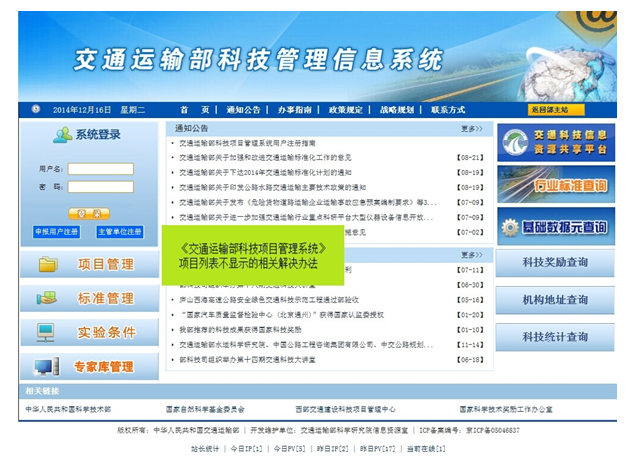Open news on 庐山西海高速公路 示范工程通过部验收

269,300
